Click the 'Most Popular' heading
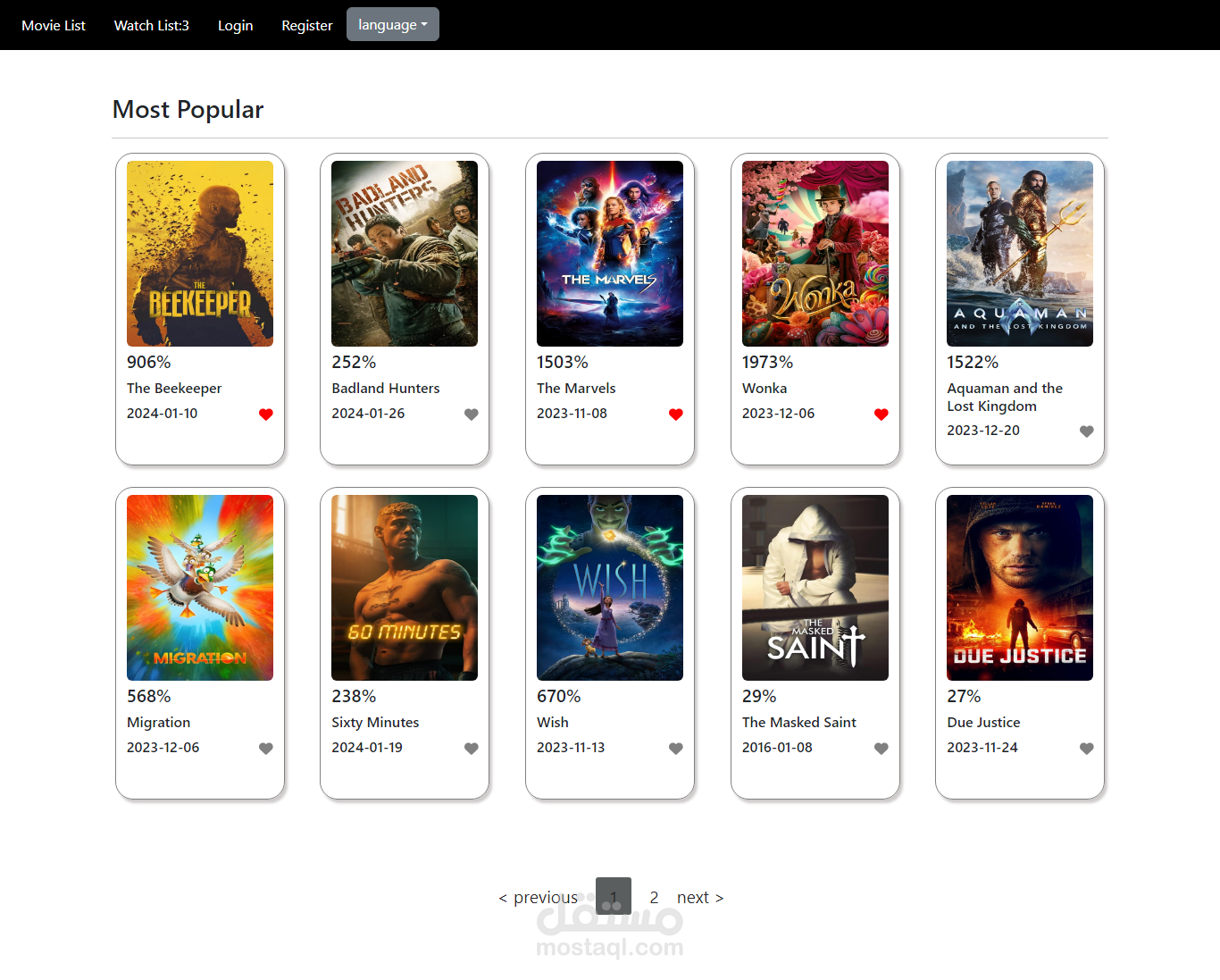This screenshot has width=1220, height=980. pyautogui.click(x=188, y=109)
